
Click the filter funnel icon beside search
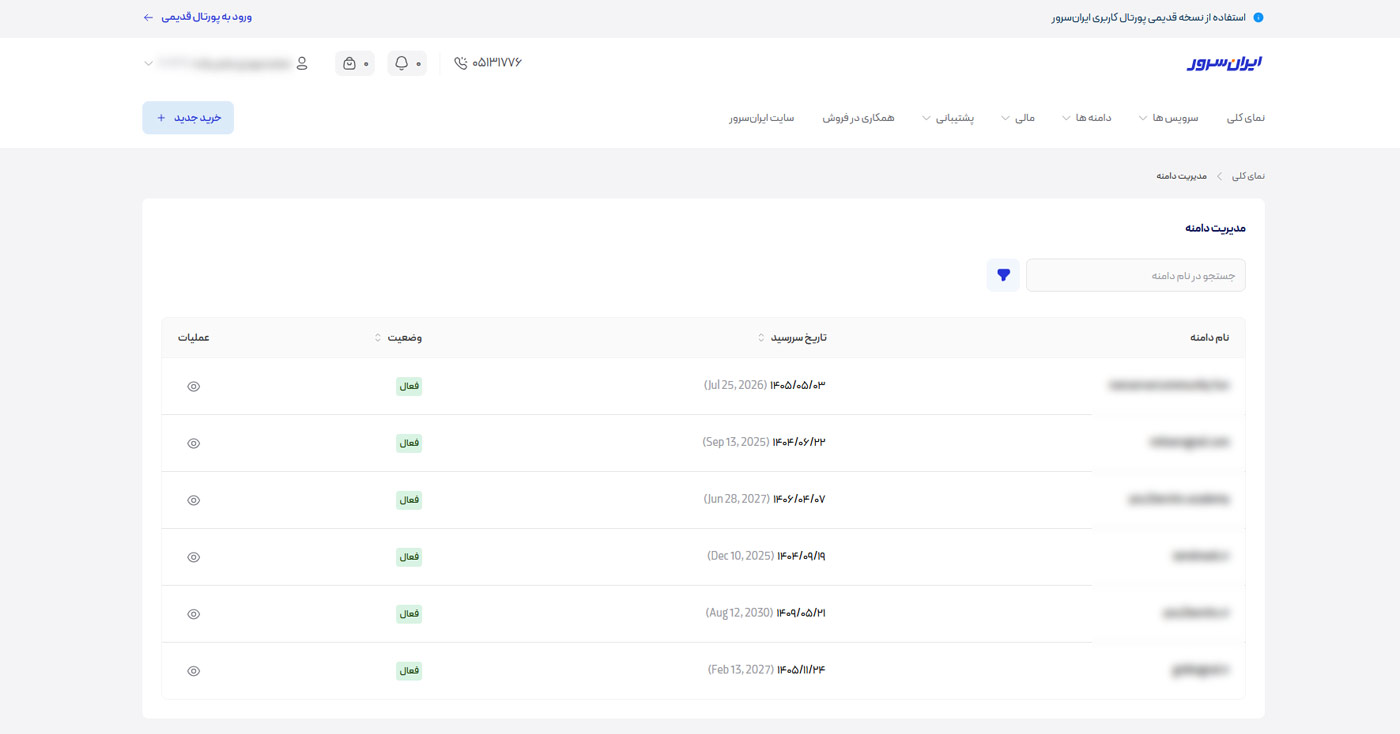point(1003,275)
